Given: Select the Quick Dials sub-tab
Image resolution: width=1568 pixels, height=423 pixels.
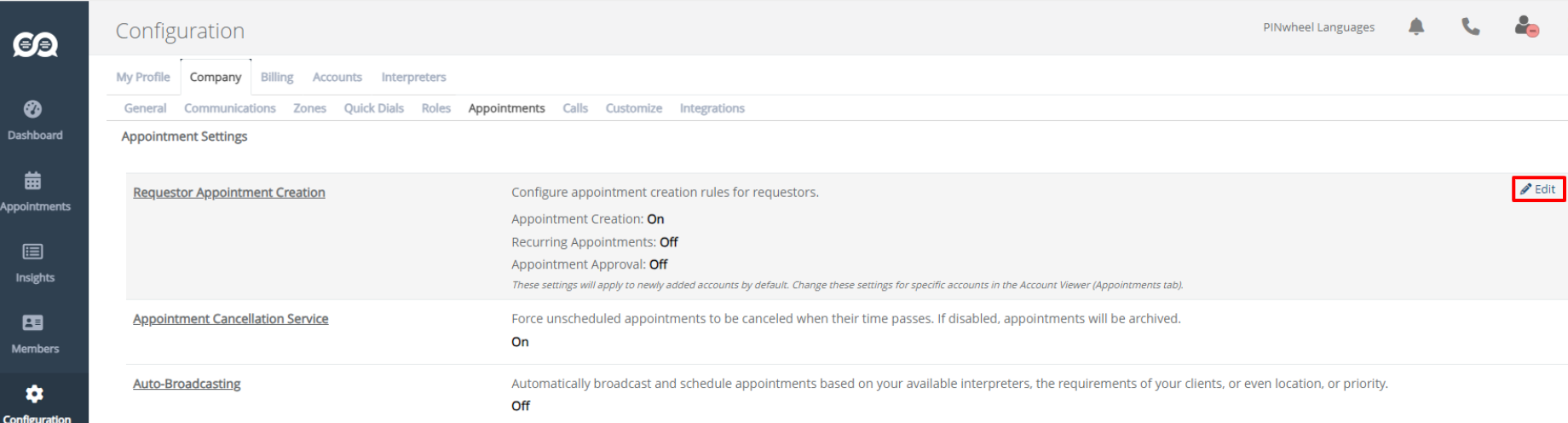Looking at the screenshot, I should click(374, 108).
